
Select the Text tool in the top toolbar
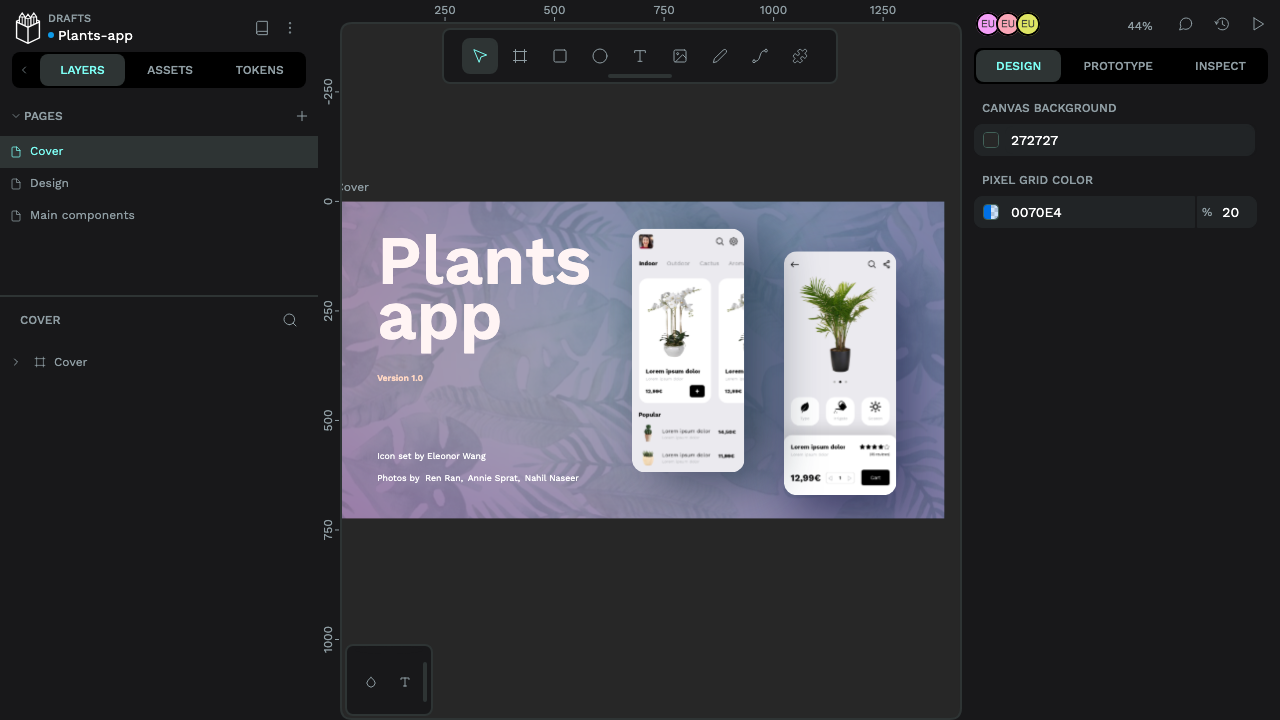pyautogui.click(x=640, y=56)
